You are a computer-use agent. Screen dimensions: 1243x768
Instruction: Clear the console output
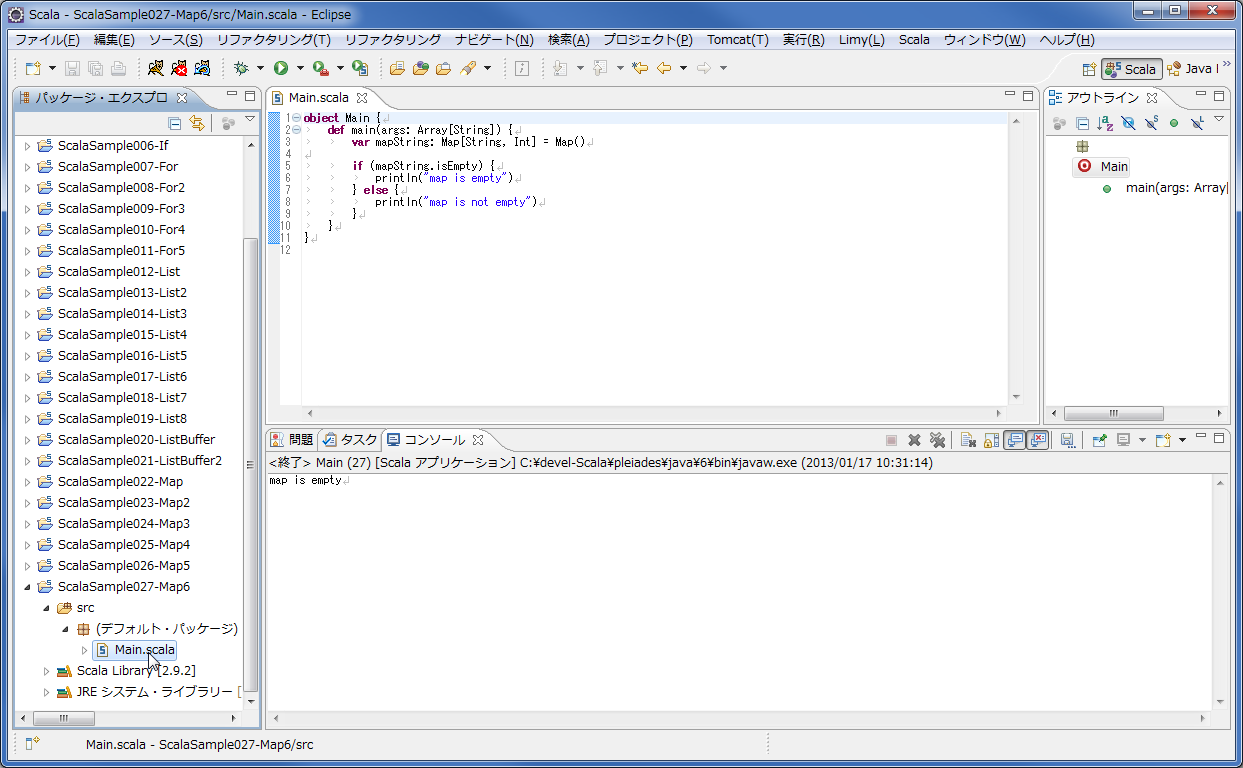(967, 440)
